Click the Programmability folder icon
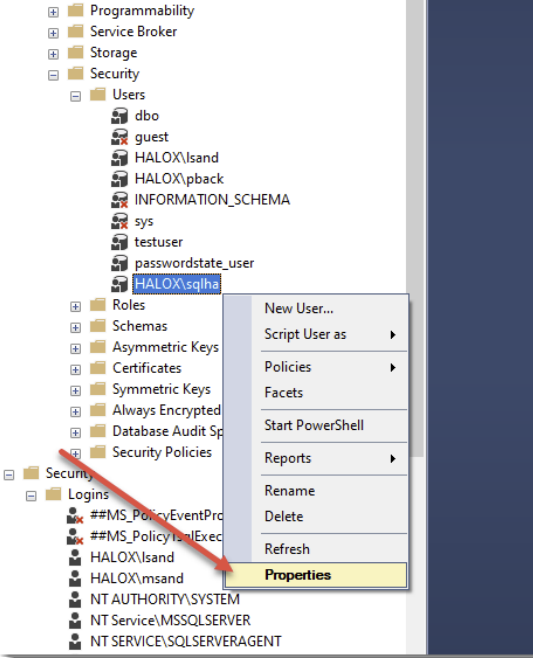 click(x=76, y=10)
